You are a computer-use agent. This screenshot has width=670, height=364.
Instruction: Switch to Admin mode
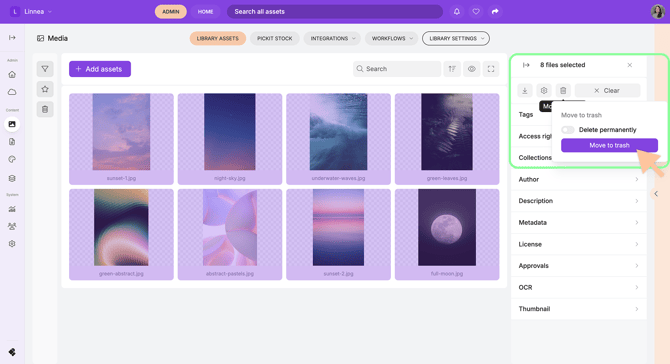tap(171, 12)
